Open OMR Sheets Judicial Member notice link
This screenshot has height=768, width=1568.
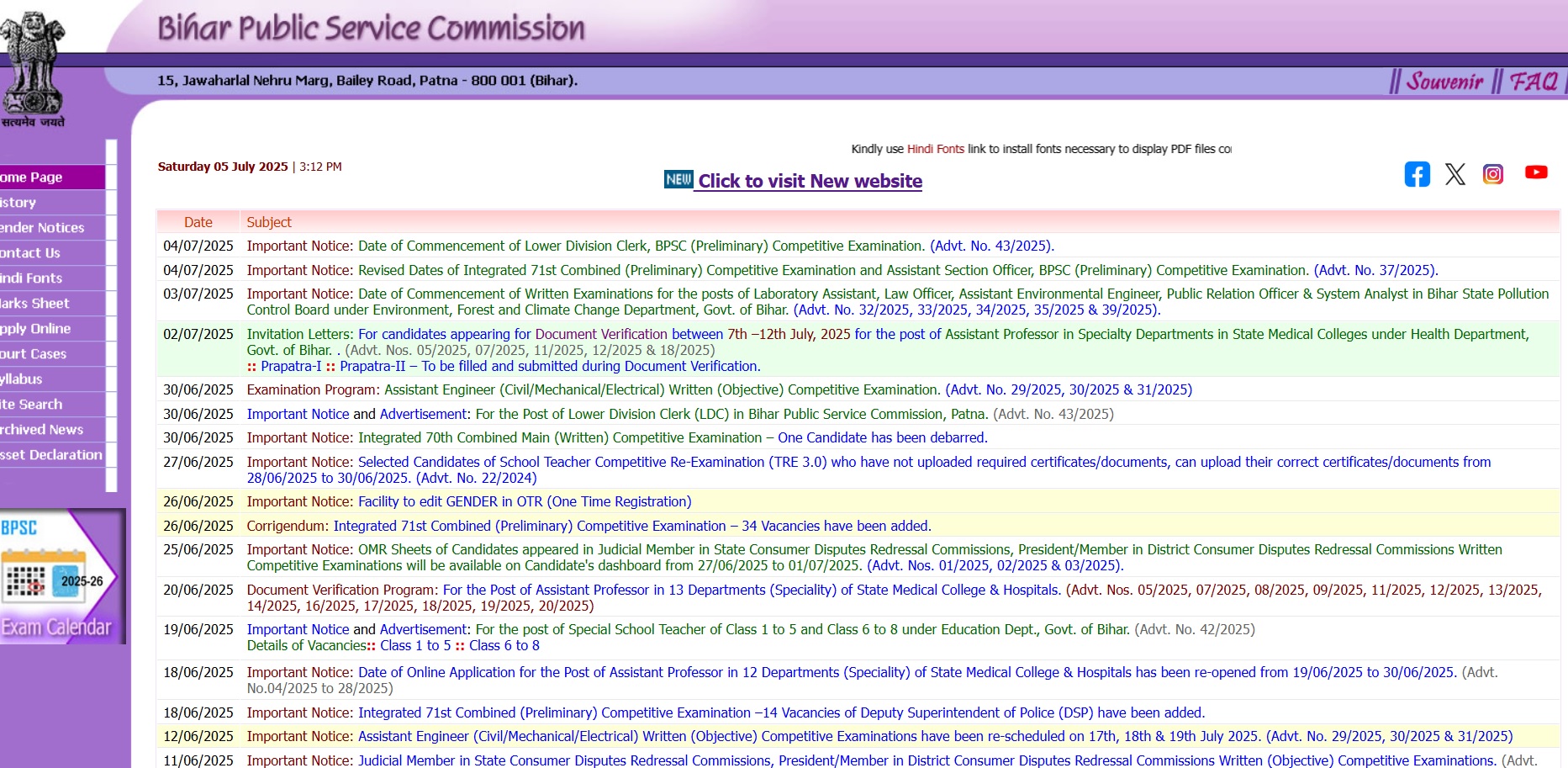874,557
